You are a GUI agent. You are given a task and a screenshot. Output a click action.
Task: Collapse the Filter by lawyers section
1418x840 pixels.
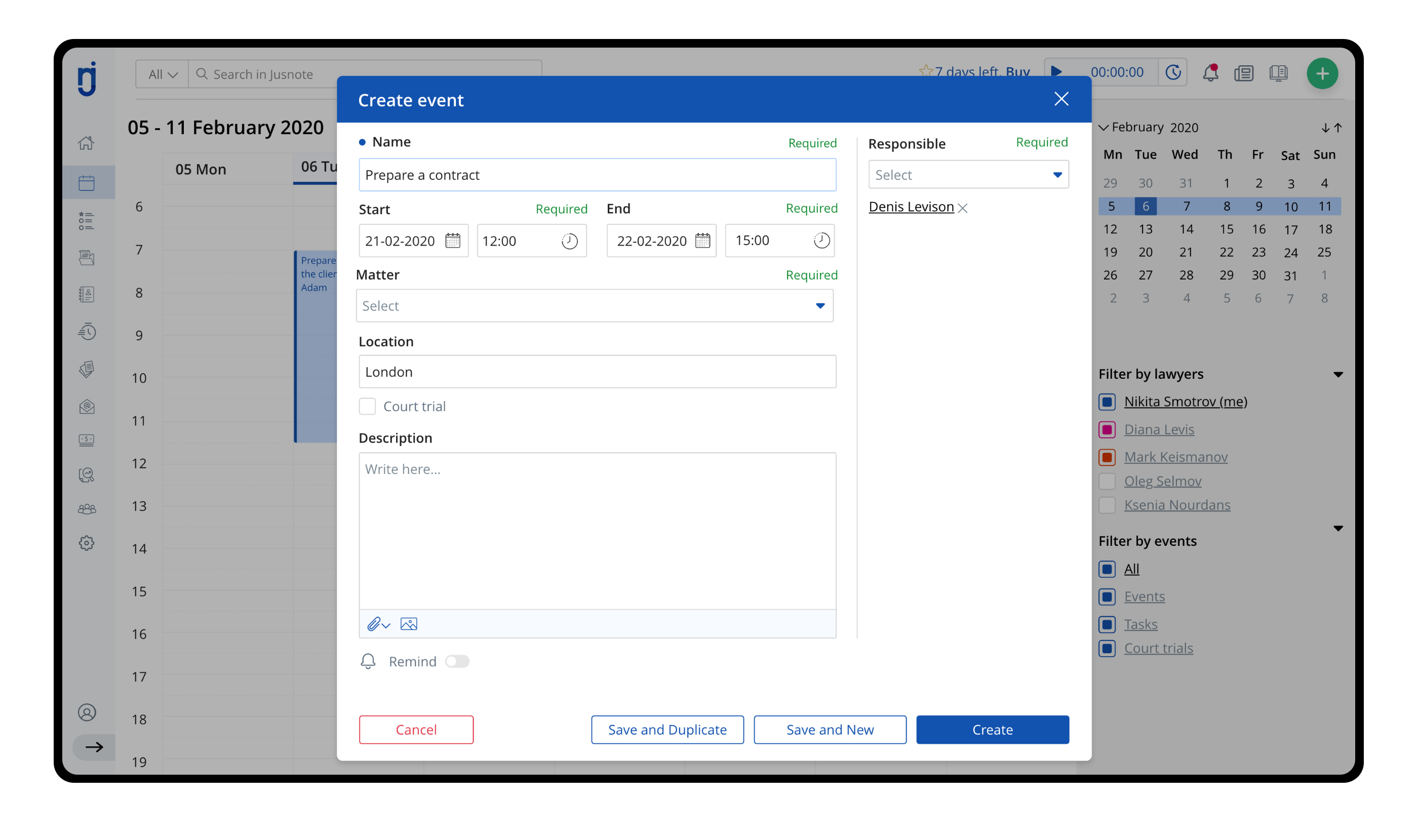click(1337, 374)
